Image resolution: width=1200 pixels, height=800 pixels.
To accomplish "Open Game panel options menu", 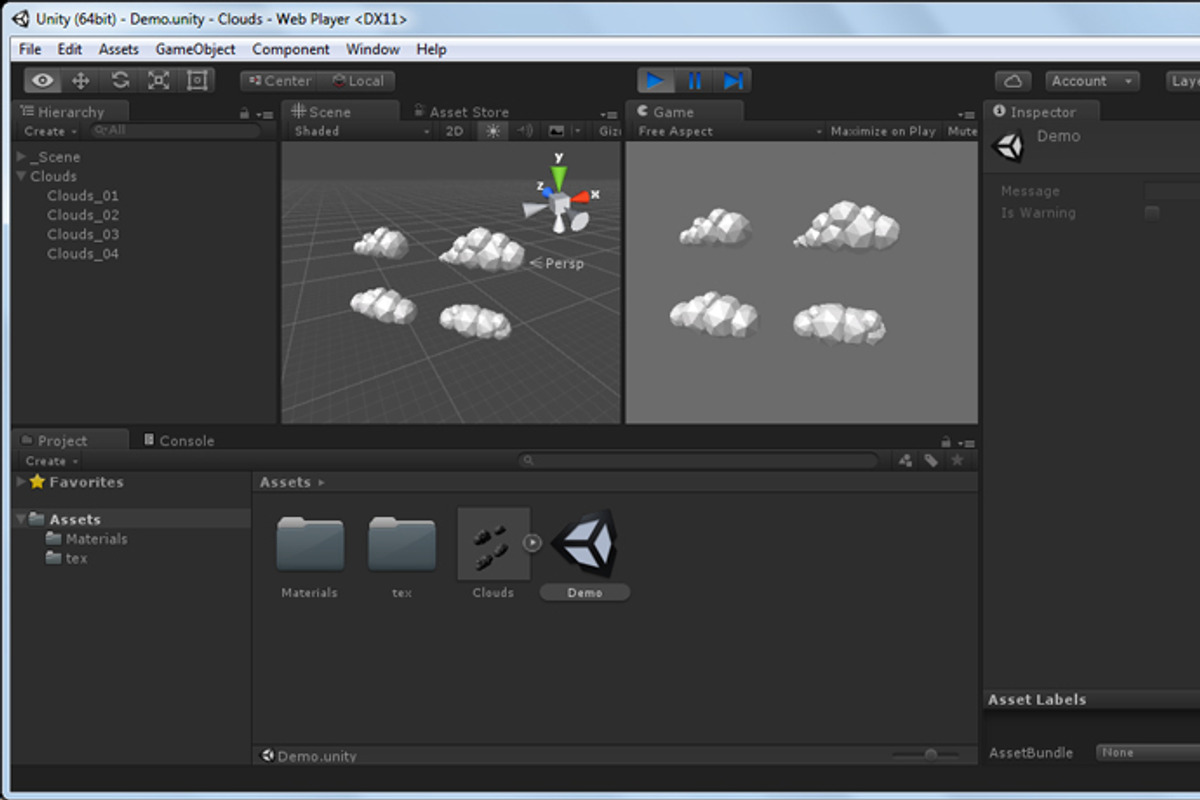I will [966, 115].
